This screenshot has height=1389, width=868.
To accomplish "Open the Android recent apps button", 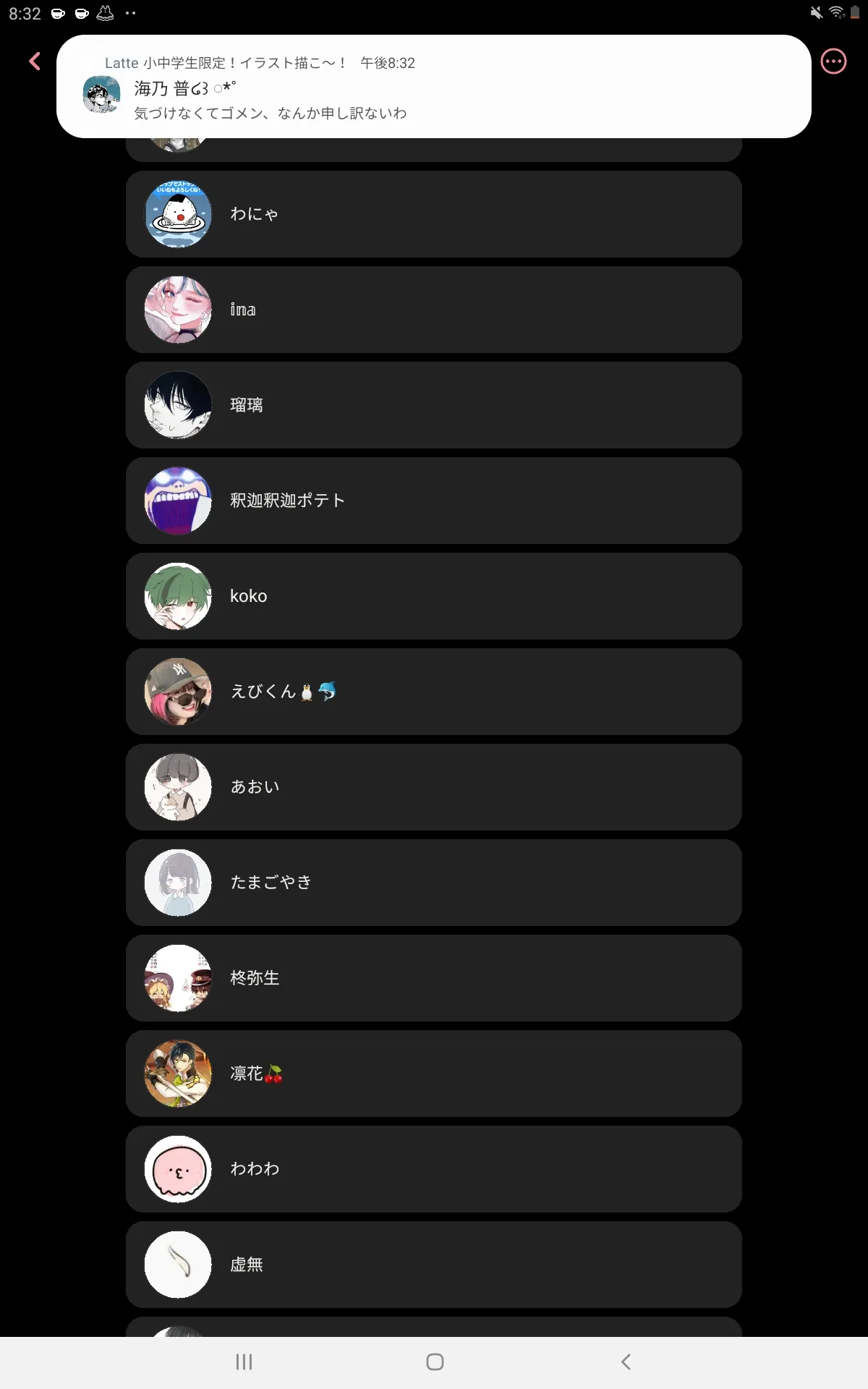I will [x=244, y=1362].
